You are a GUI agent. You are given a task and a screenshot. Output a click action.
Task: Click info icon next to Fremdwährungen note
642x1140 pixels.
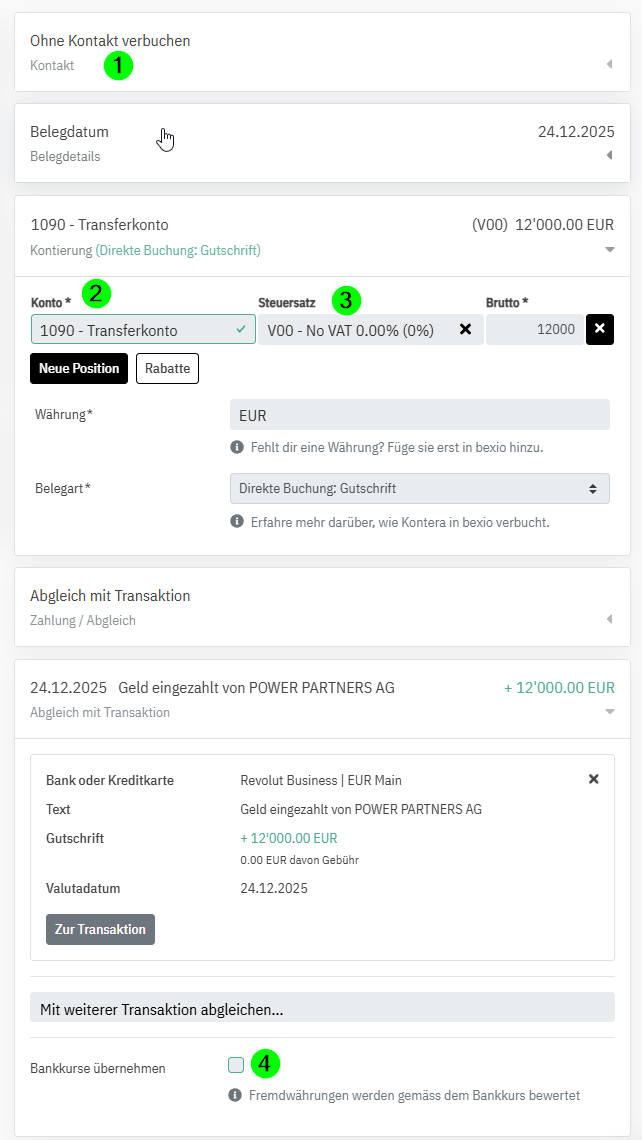(235, 1094)
